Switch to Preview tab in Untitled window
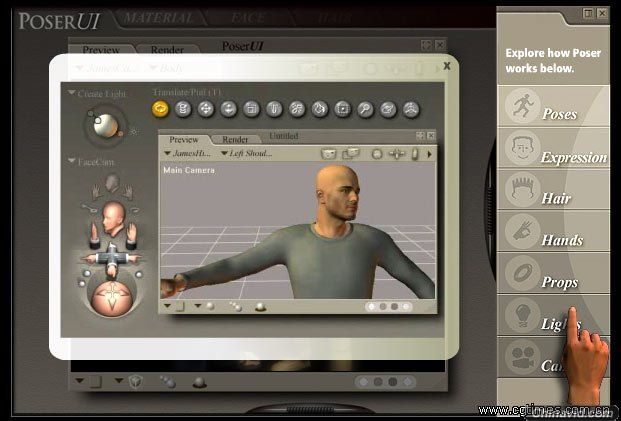This screenshot has height=421, width=621. (184, 140)
